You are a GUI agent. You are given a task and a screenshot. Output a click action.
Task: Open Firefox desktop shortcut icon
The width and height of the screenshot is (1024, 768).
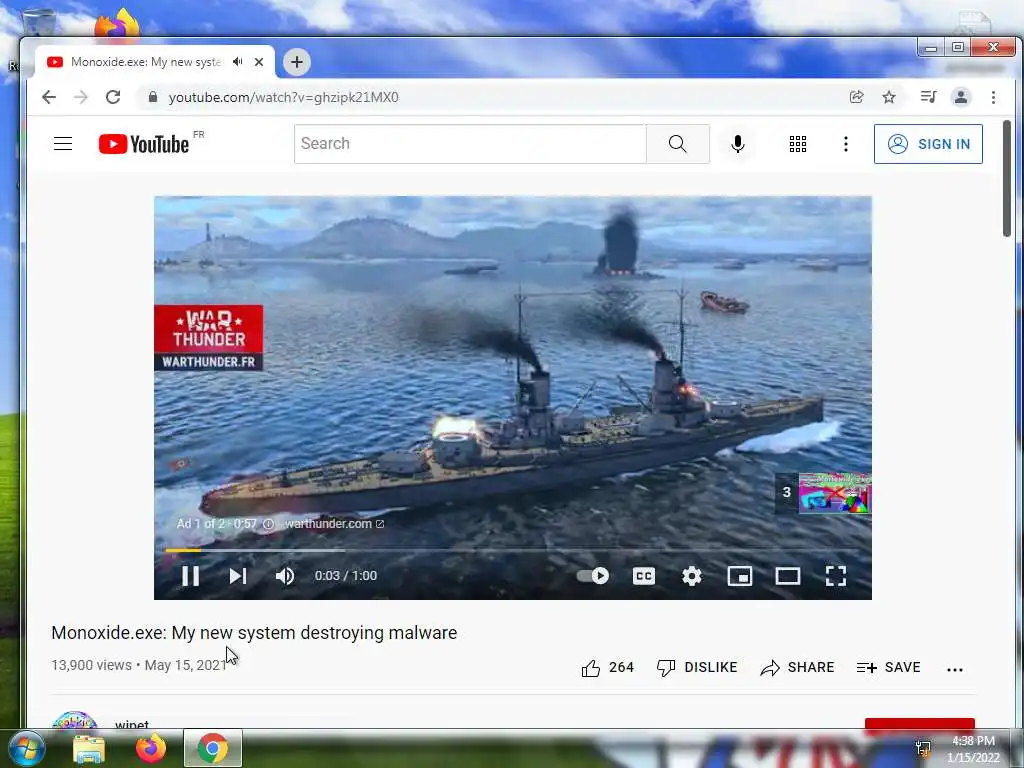(x=117, y=24)
